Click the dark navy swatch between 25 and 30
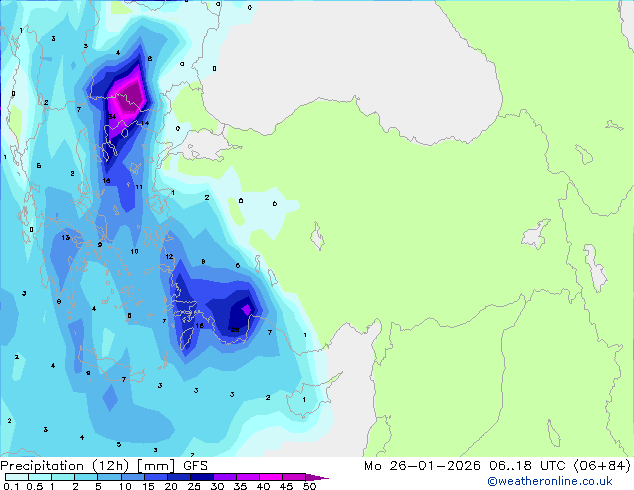 (x=202, y=477)
